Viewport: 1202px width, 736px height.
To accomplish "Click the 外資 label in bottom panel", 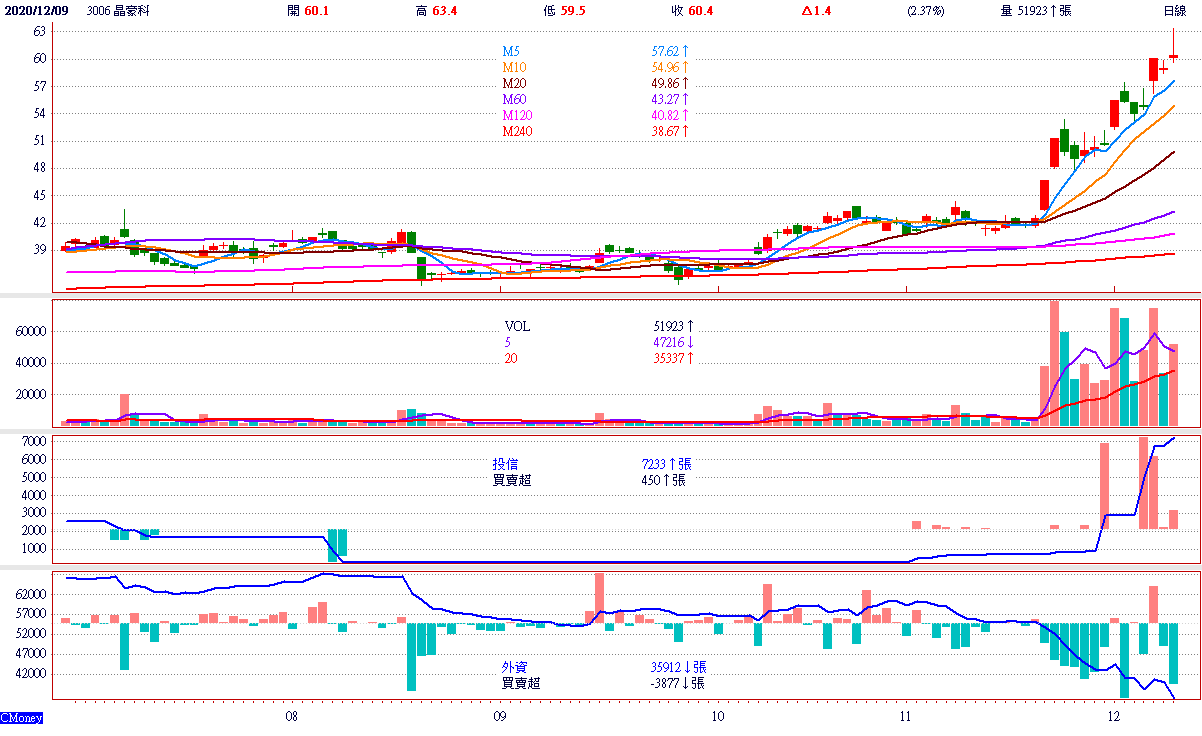I will [x=514, y=667].
